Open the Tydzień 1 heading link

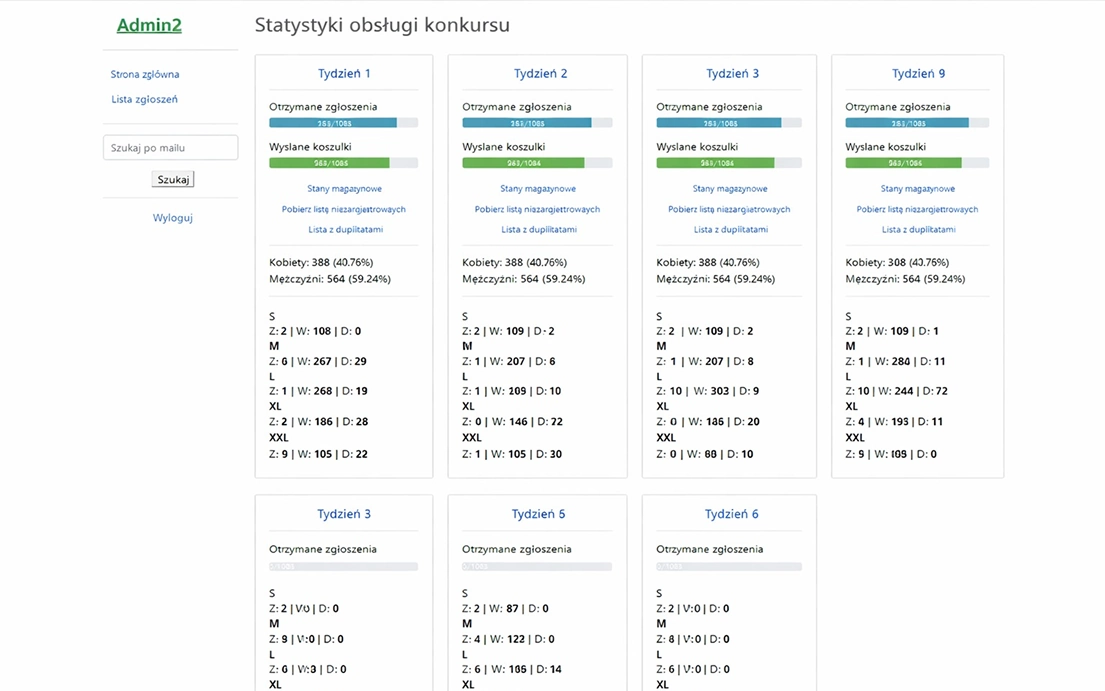pyautogui.click(x=344, y=73)
